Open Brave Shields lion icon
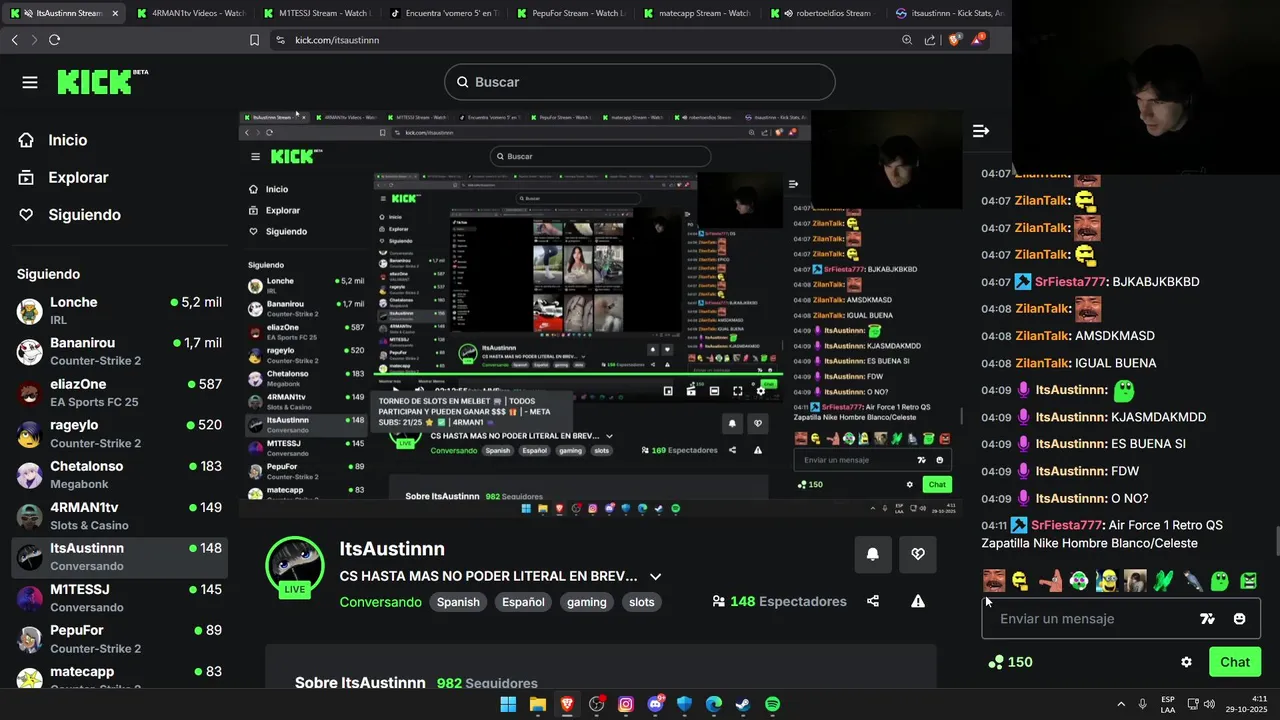 click(954, 40)
